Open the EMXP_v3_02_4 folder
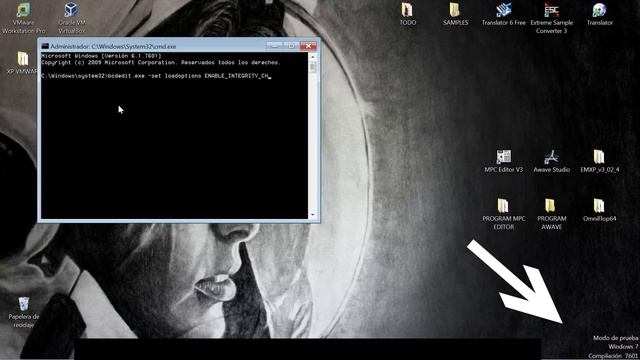 click(x=599, y=161)
